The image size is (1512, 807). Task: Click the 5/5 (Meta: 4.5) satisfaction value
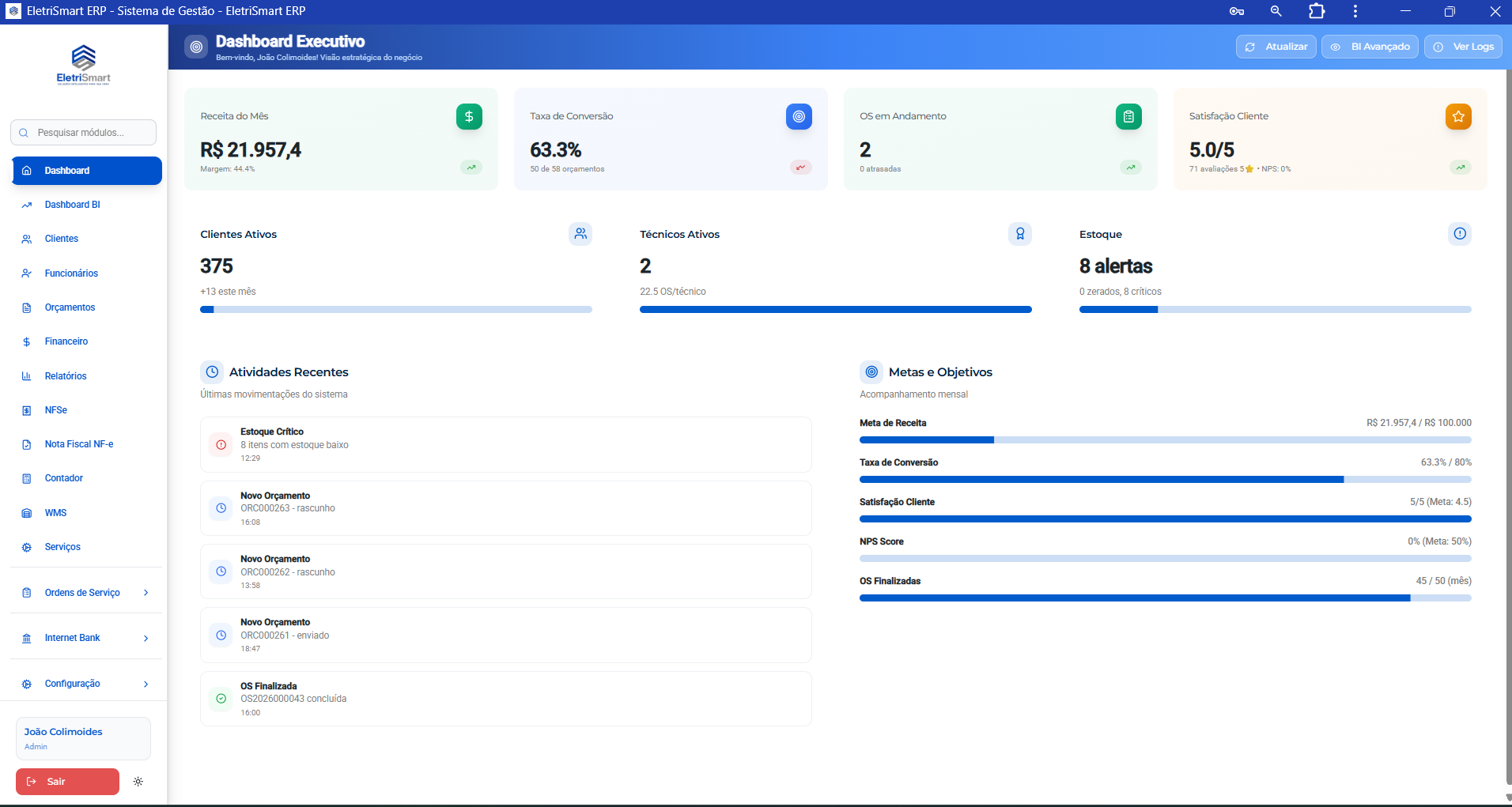pyautogui.click(x=1441, y=502)
